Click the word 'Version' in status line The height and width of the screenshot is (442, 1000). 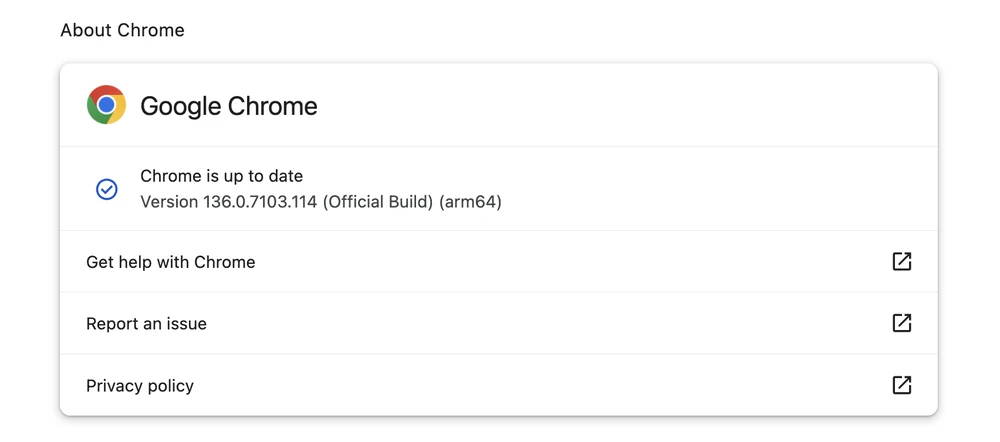pos(169,202)
